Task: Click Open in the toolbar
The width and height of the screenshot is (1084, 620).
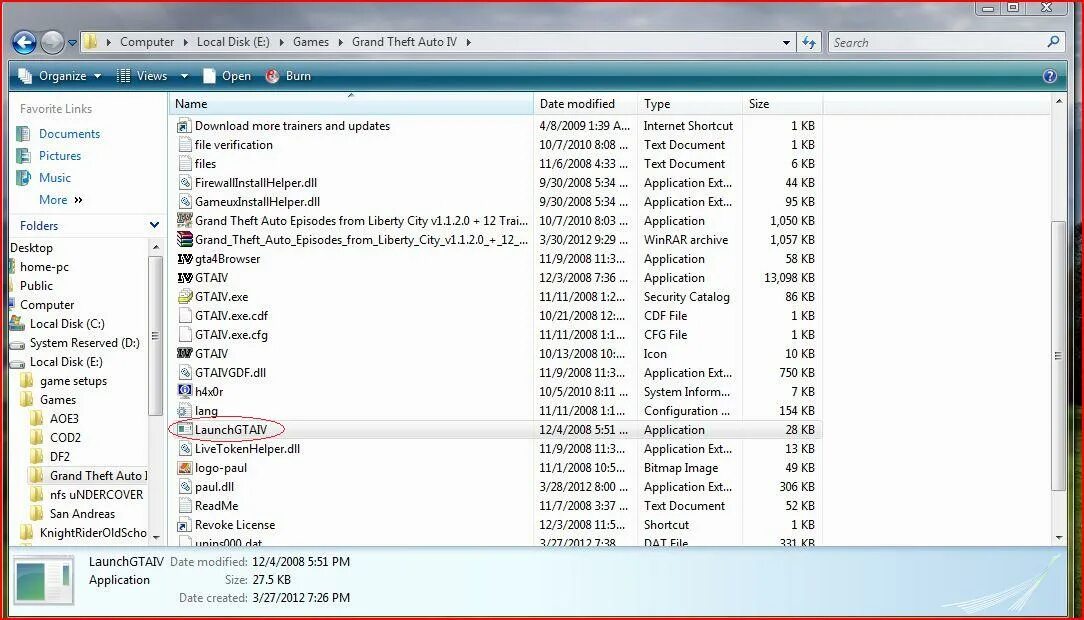Action: click(x=227, y=76)
